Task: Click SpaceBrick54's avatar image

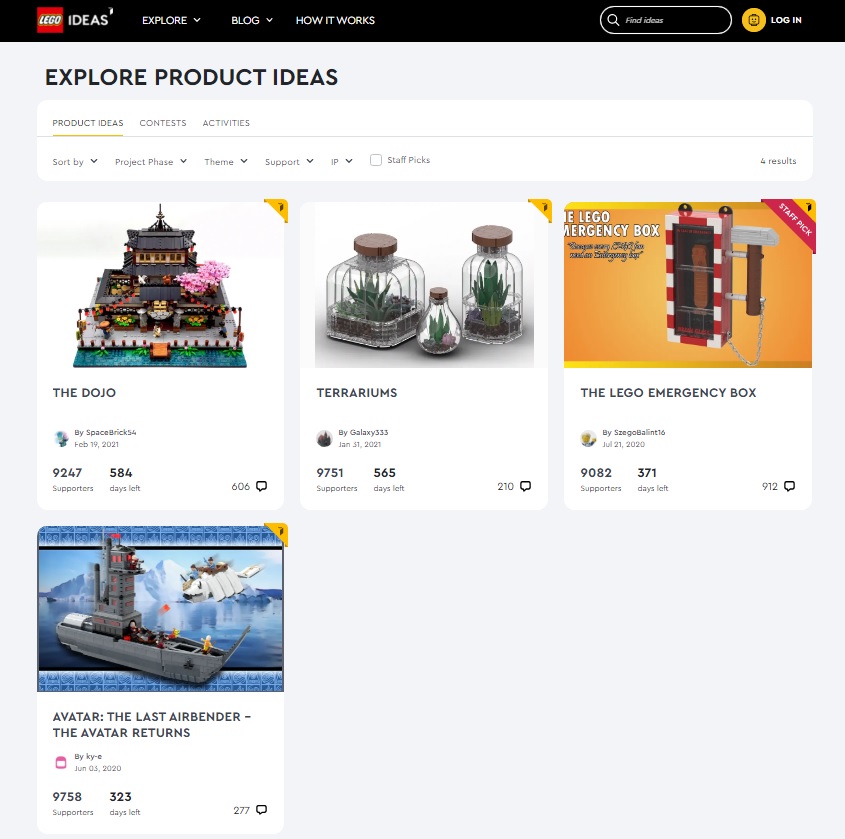Action: [x=61, y=439]
